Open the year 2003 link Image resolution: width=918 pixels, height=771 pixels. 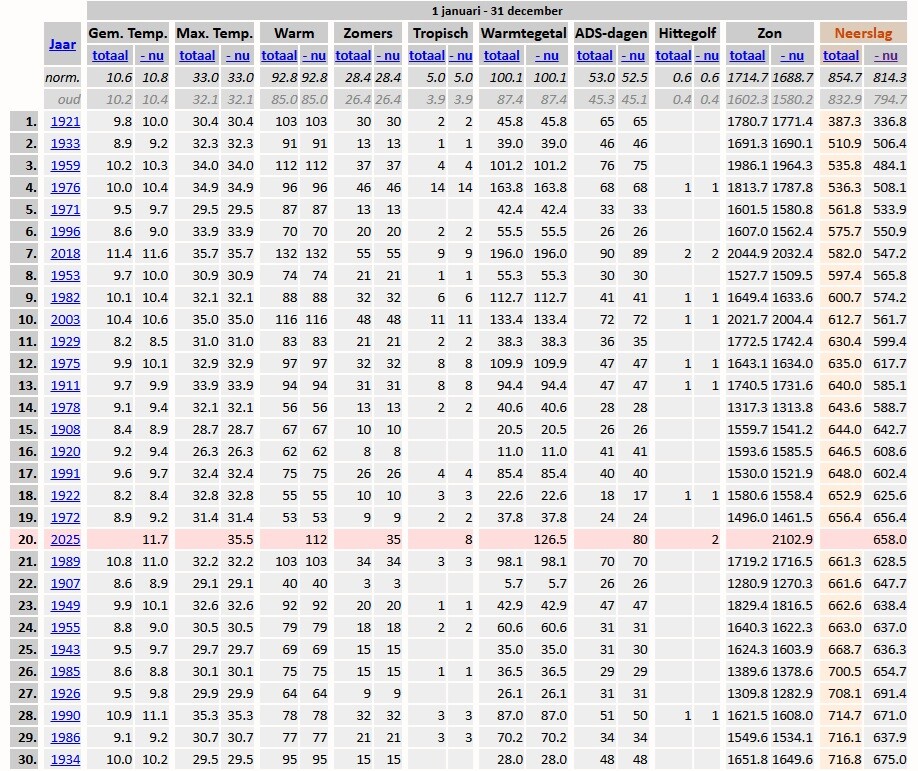coord(65,319)
